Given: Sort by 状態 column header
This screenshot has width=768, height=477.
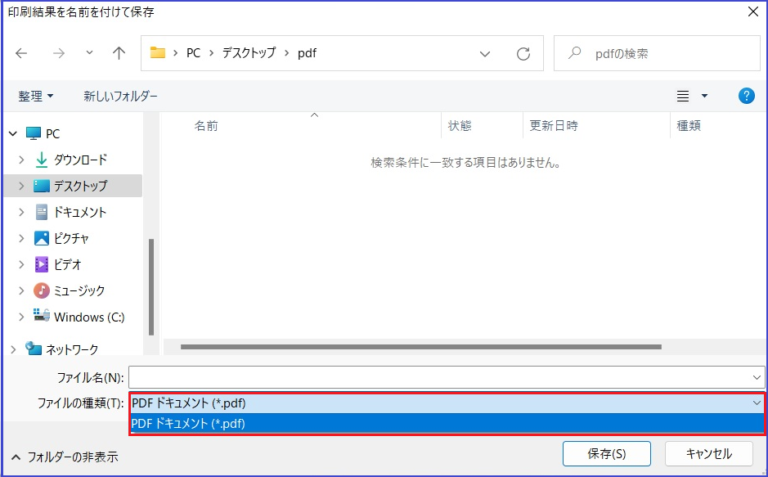Looking at the screenshot, I should click(459, 126).
